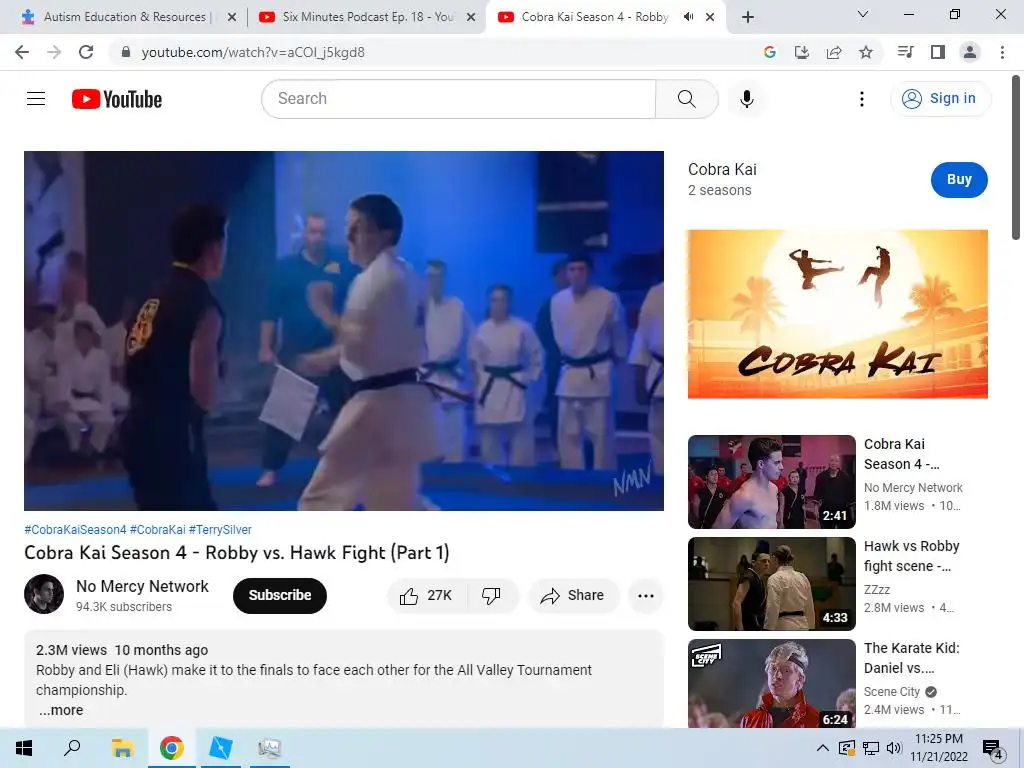Click the page vertical scrollbar
This screenshot has width=1024, height=768.
(1016, 157)
